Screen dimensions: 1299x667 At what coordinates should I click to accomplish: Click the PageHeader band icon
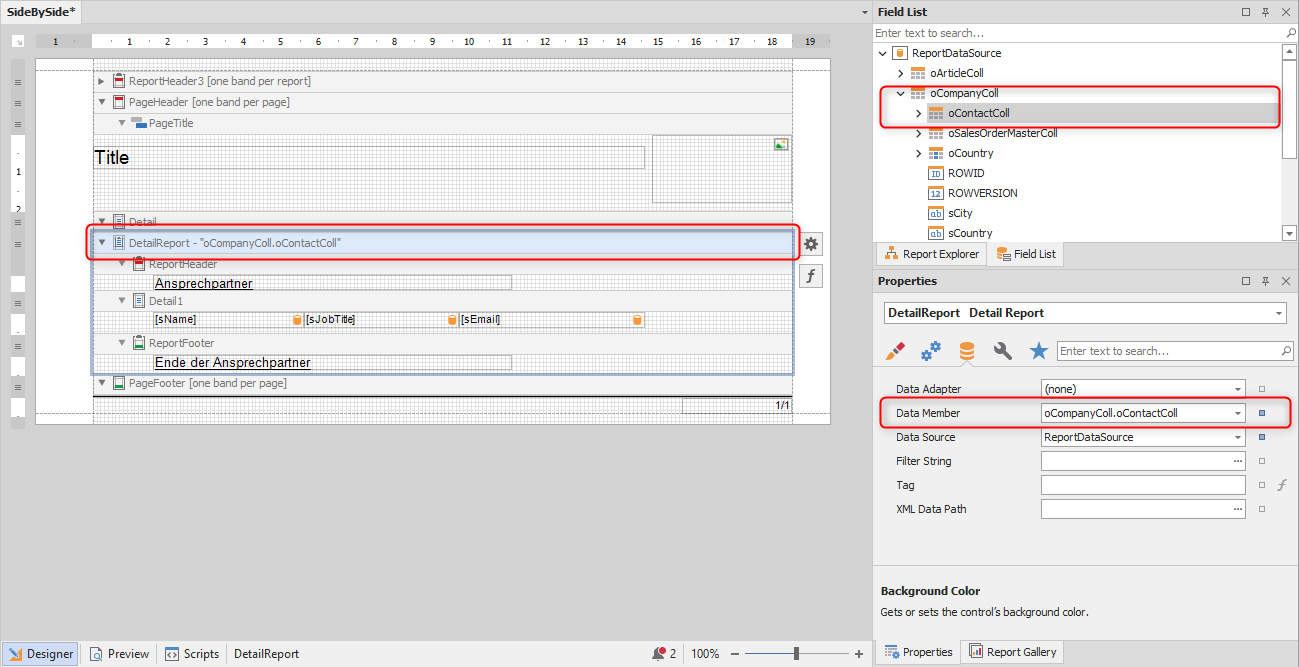(x=119, y=102)
